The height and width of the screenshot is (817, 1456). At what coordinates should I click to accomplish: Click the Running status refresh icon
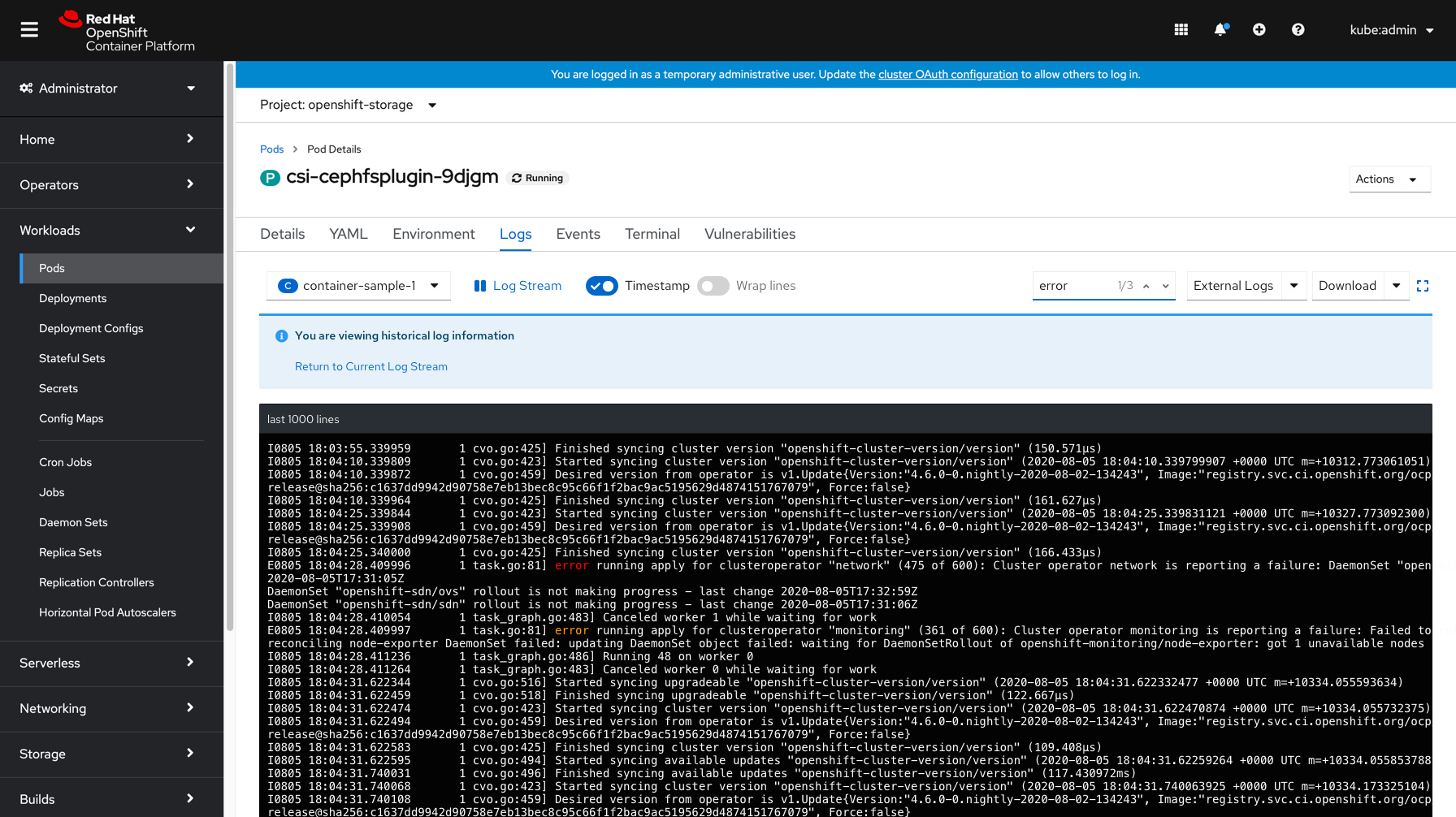click(517, 178)
